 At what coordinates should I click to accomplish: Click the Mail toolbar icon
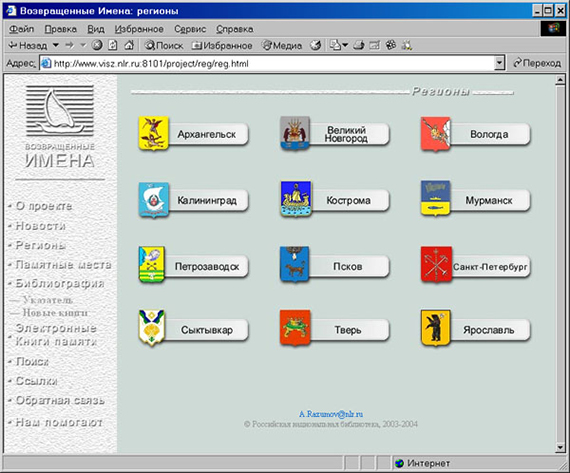[x=335, y=45]
